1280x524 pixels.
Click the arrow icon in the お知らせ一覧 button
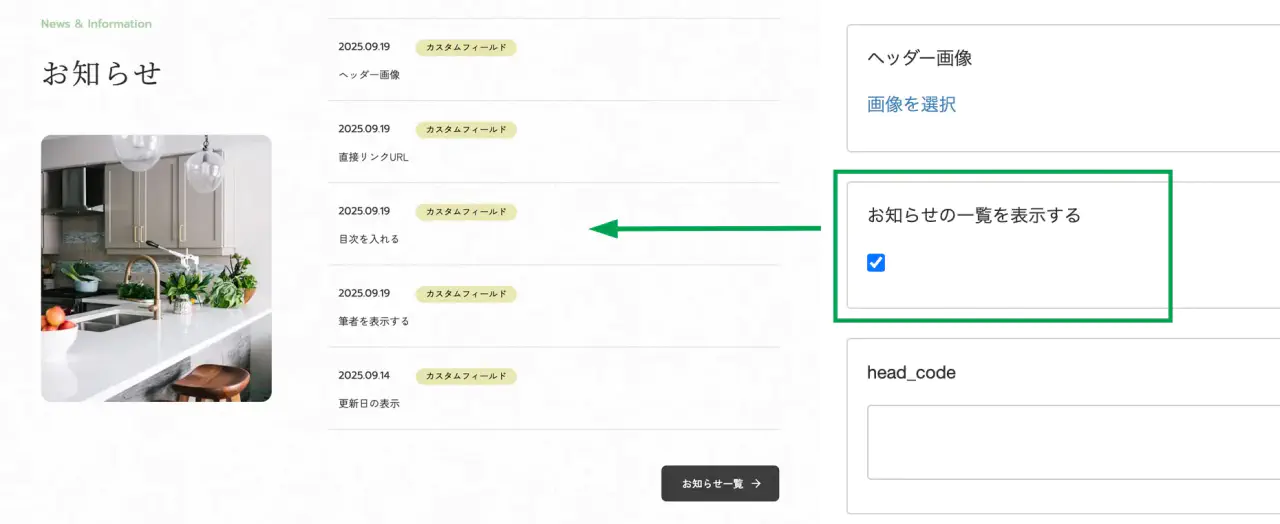[x=756, y=484]
